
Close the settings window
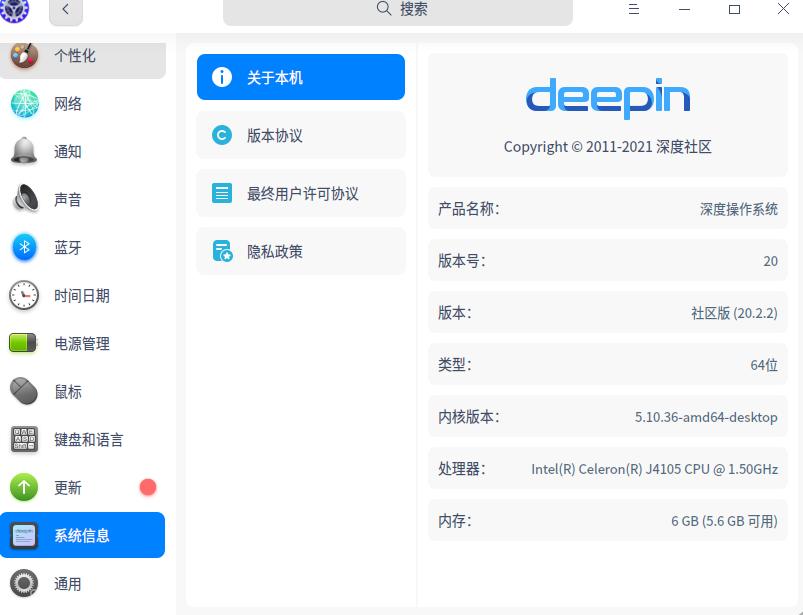784,9
